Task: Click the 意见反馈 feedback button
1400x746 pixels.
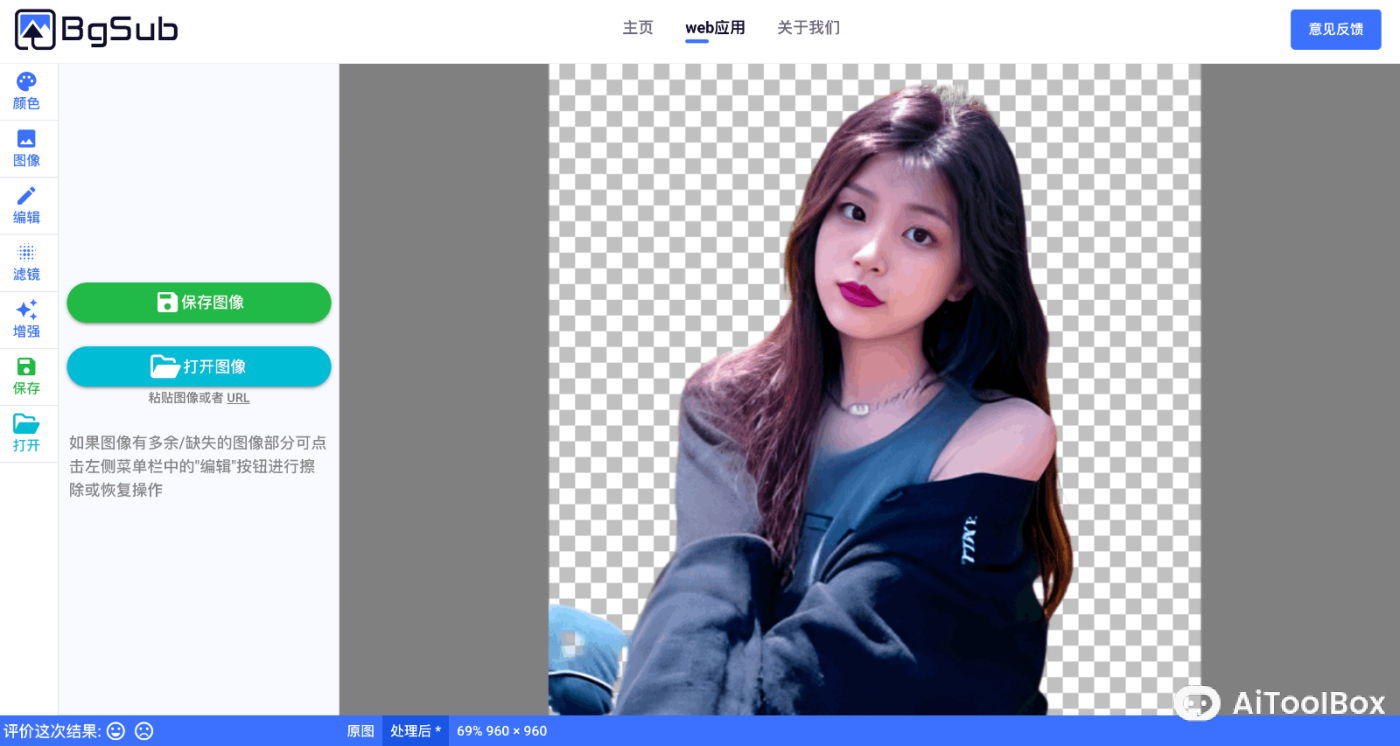Action: pyautogui.click(x=1335, y=30)
